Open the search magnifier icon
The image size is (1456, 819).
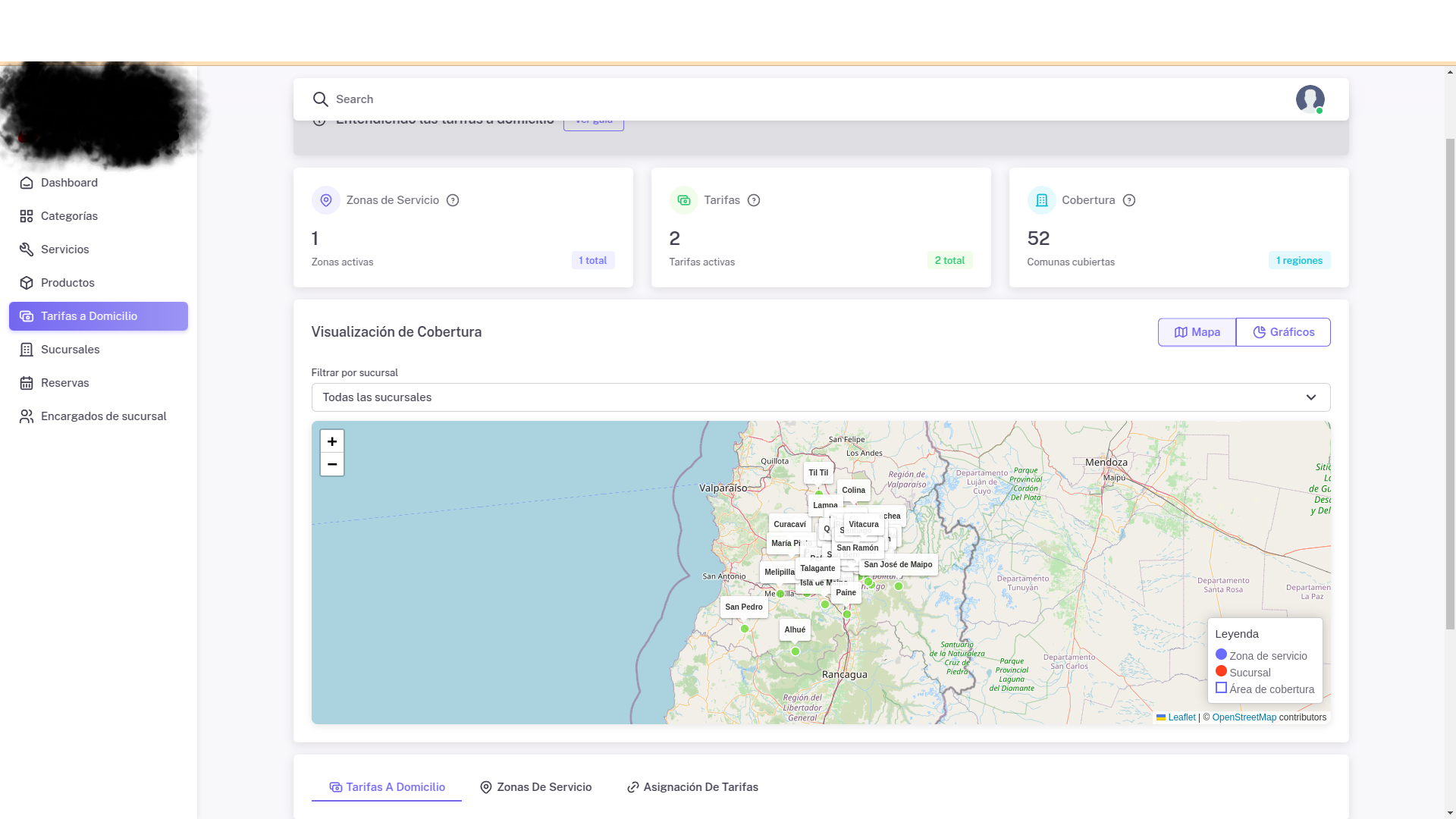pyautogui.click(x=322, y=99)
